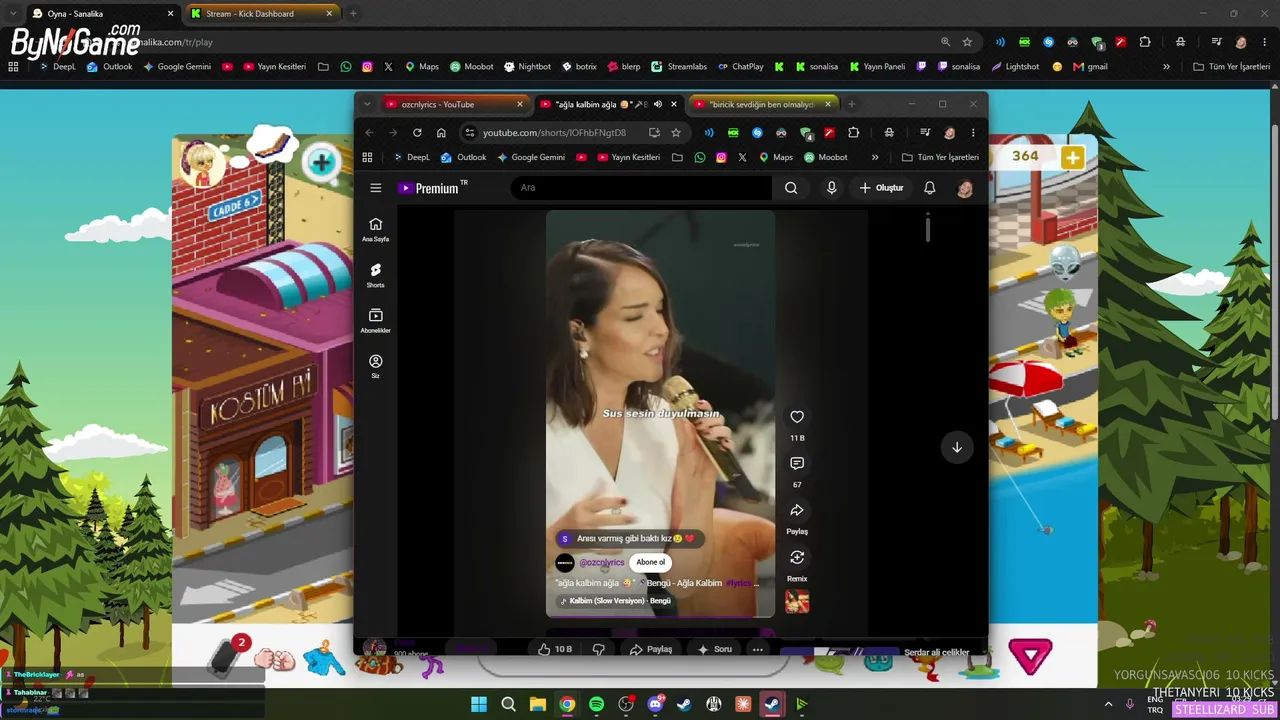Open Oluştur create menu

click(881, 188)
